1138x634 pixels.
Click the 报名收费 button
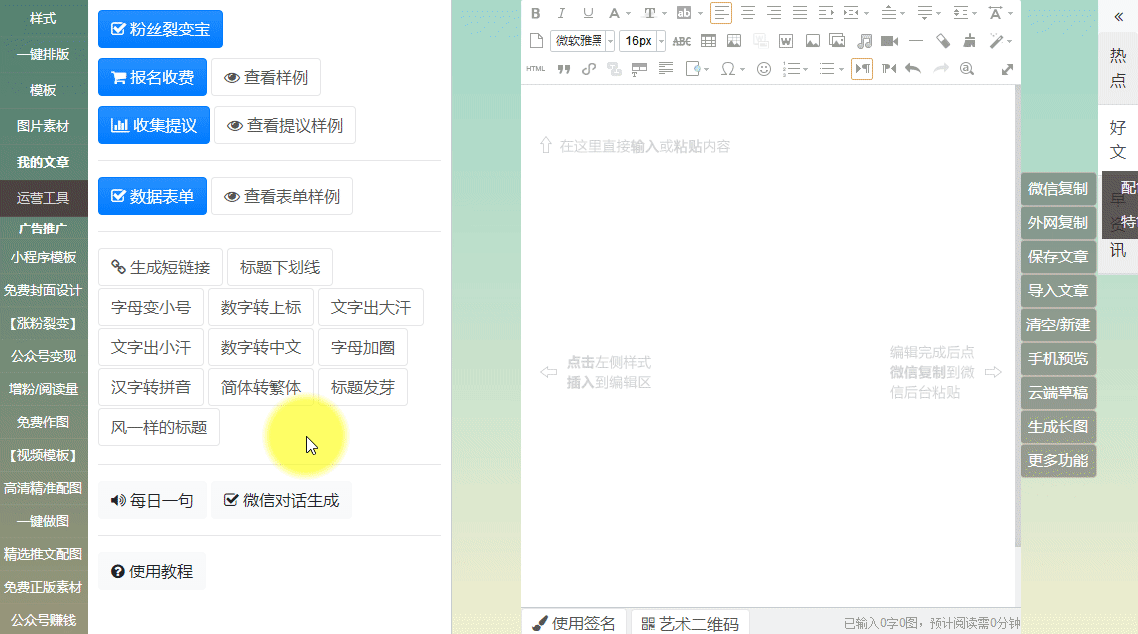152,78
